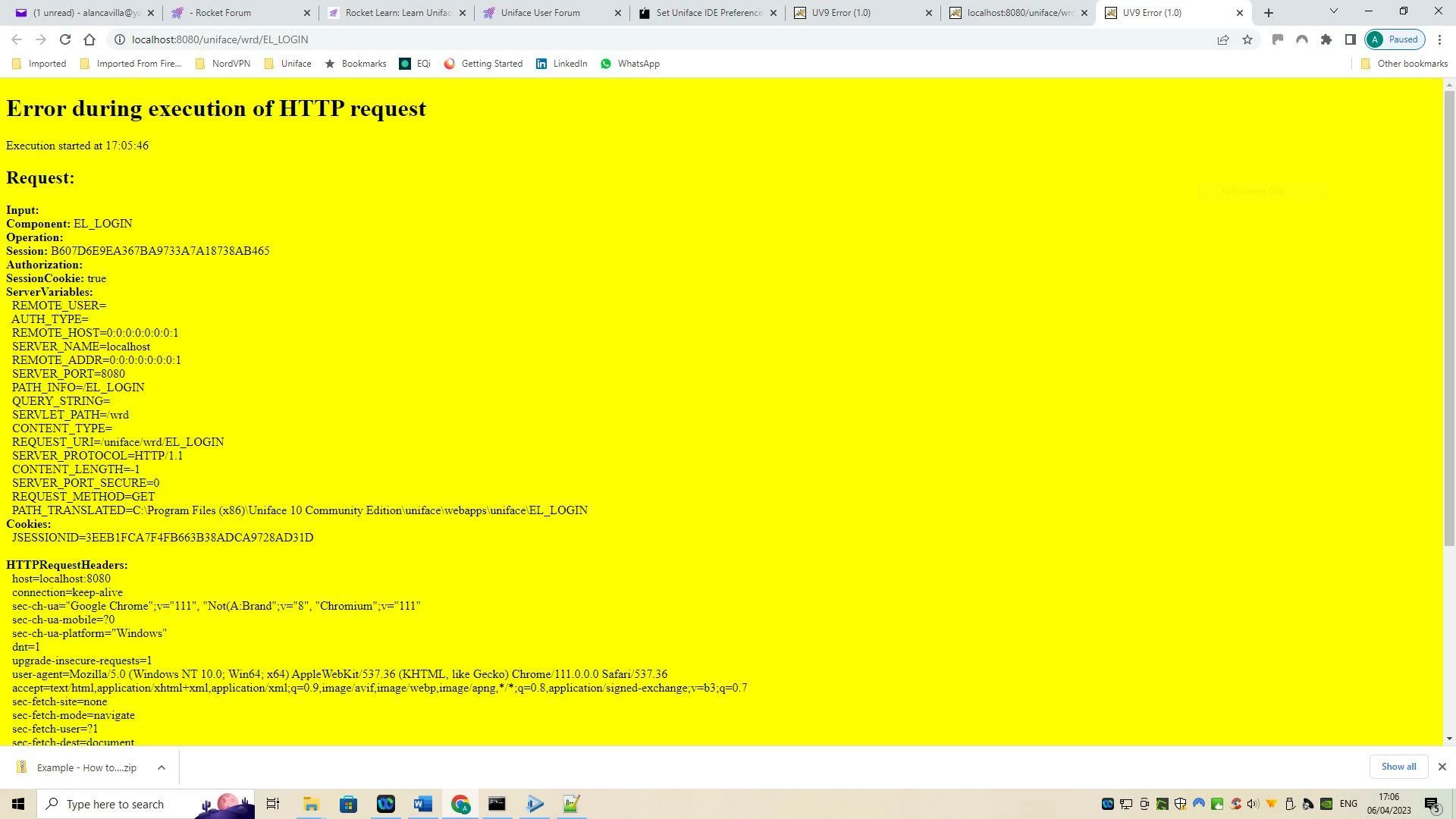Image resolution: width=1456 pixels, height=819 pixels.
Task: Bookmark this tab with star icon
Action: pos(1247,39)
